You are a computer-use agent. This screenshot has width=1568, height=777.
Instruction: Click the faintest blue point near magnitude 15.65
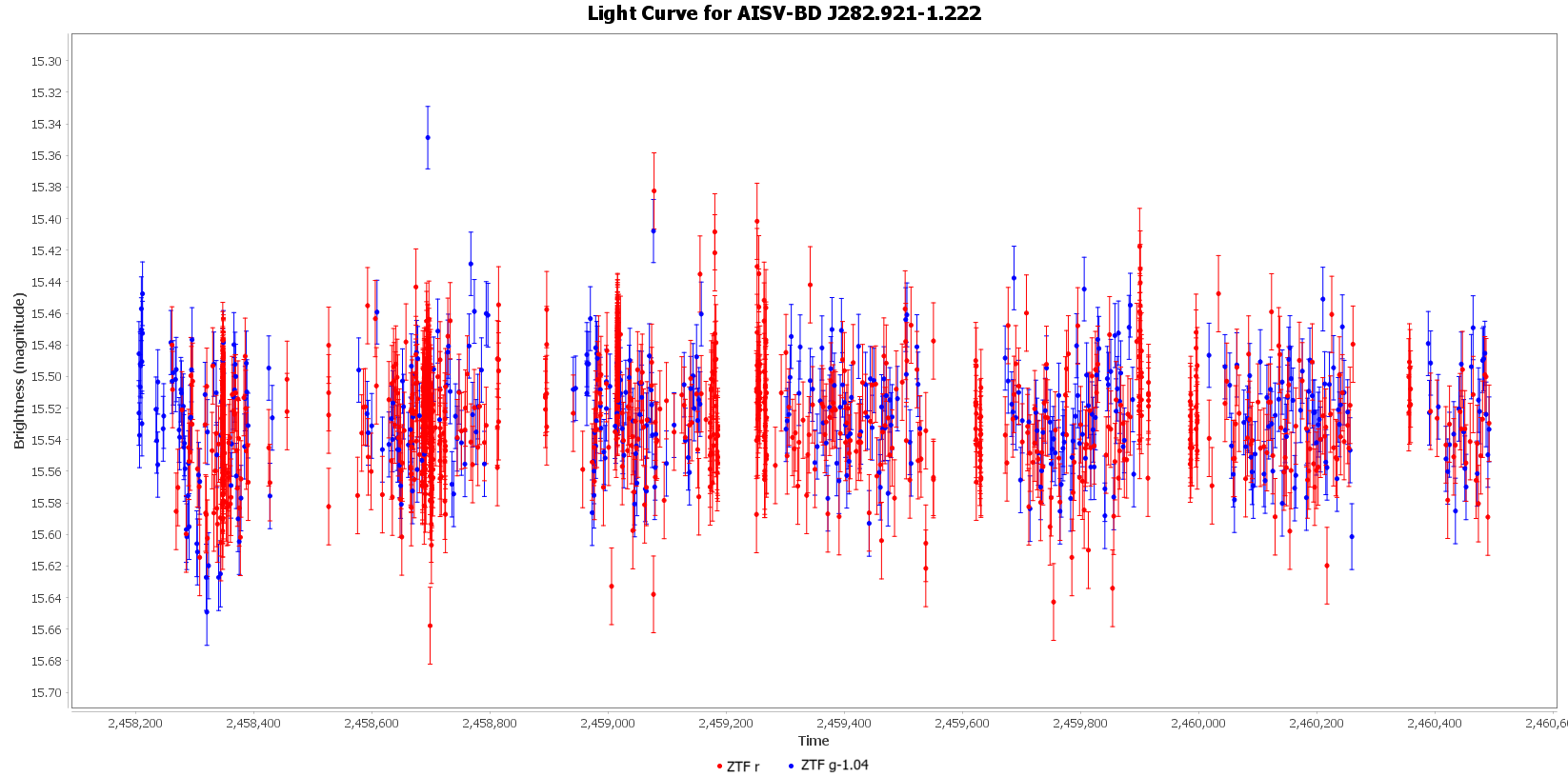click(207, 611)
